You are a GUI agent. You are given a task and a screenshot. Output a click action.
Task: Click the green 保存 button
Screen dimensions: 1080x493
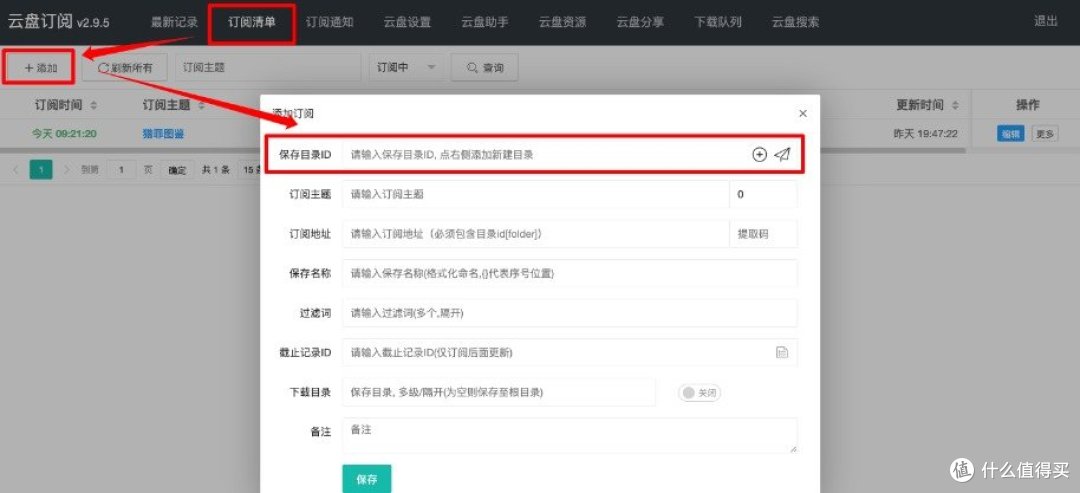point(366,479)
